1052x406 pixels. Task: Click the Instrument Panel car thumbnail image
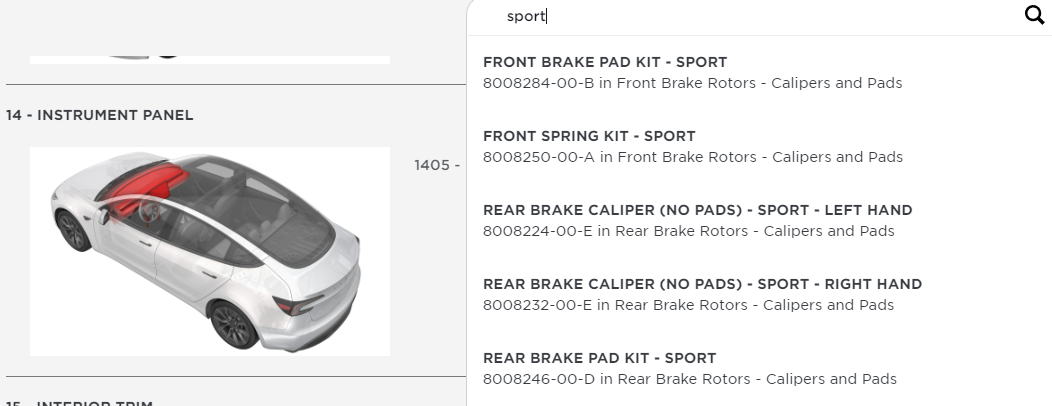pyautogui.click(x=210, y=251)
